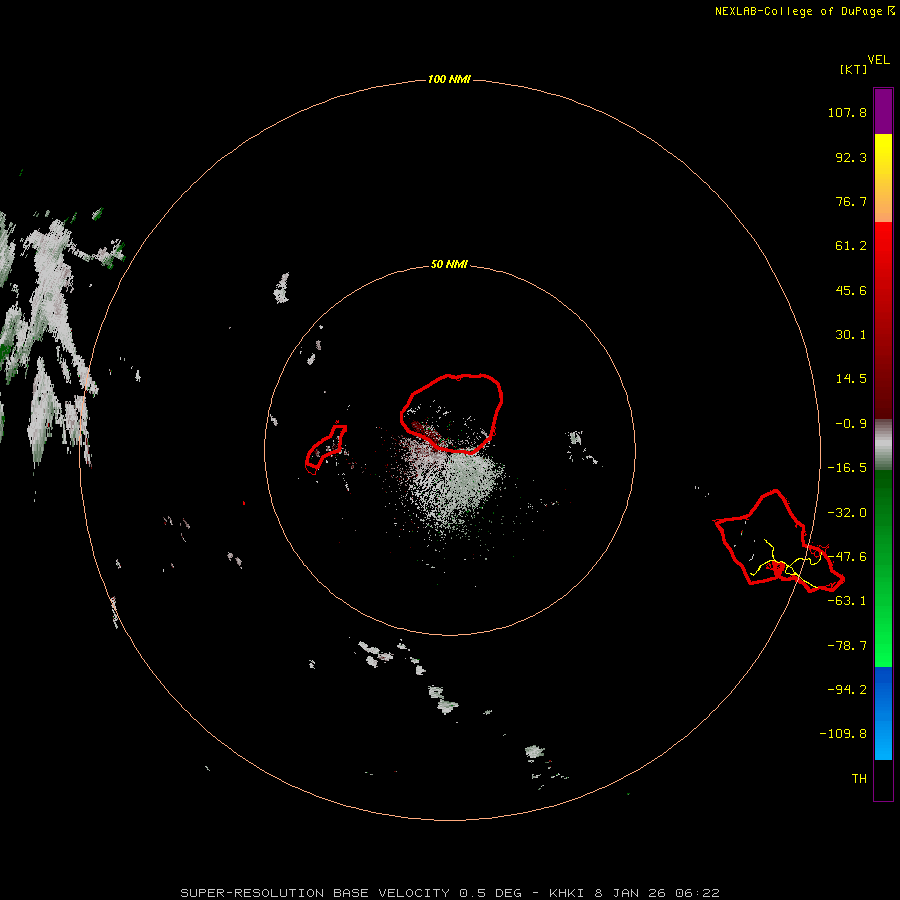This screenshot has height=900, width=900.
Task: Pick the gray near-zero segment of the color bar
Action: [x=883, y=445]
